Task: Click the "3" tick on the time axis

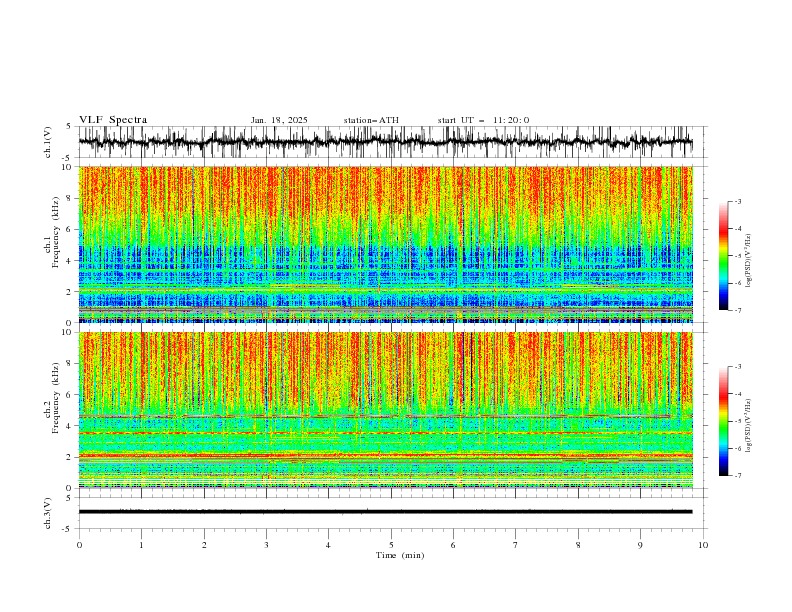Action: click(266, 545)
